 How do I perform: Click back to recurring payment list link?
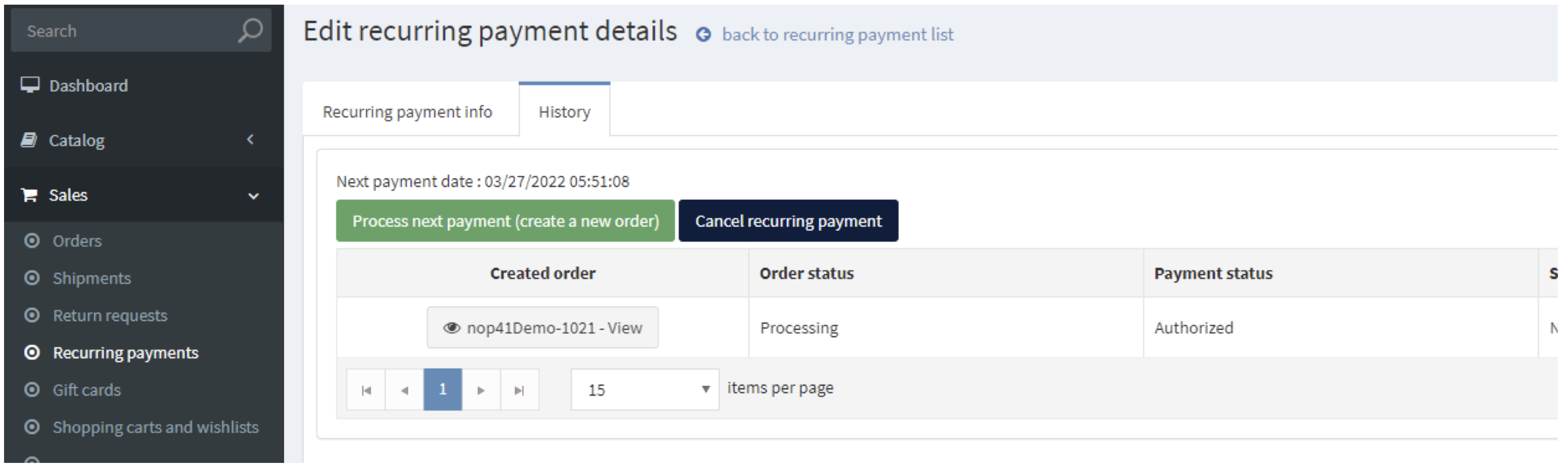tap(838, 35)
